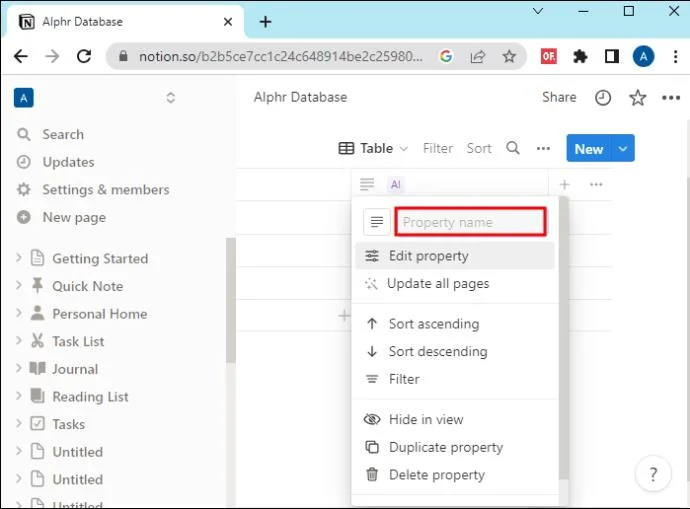Open the column header ellipsis menu
This screenshot has height=509, width=690.
tap(596, 184)
